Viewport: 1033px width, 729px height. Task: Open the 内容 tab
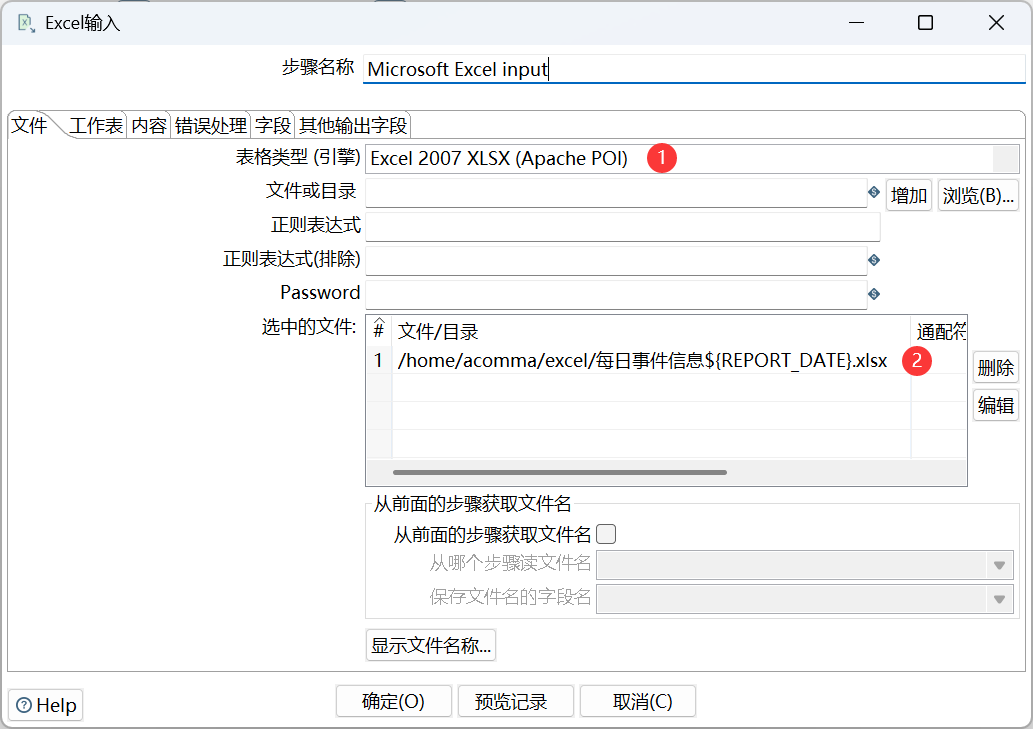coord(149,125)
